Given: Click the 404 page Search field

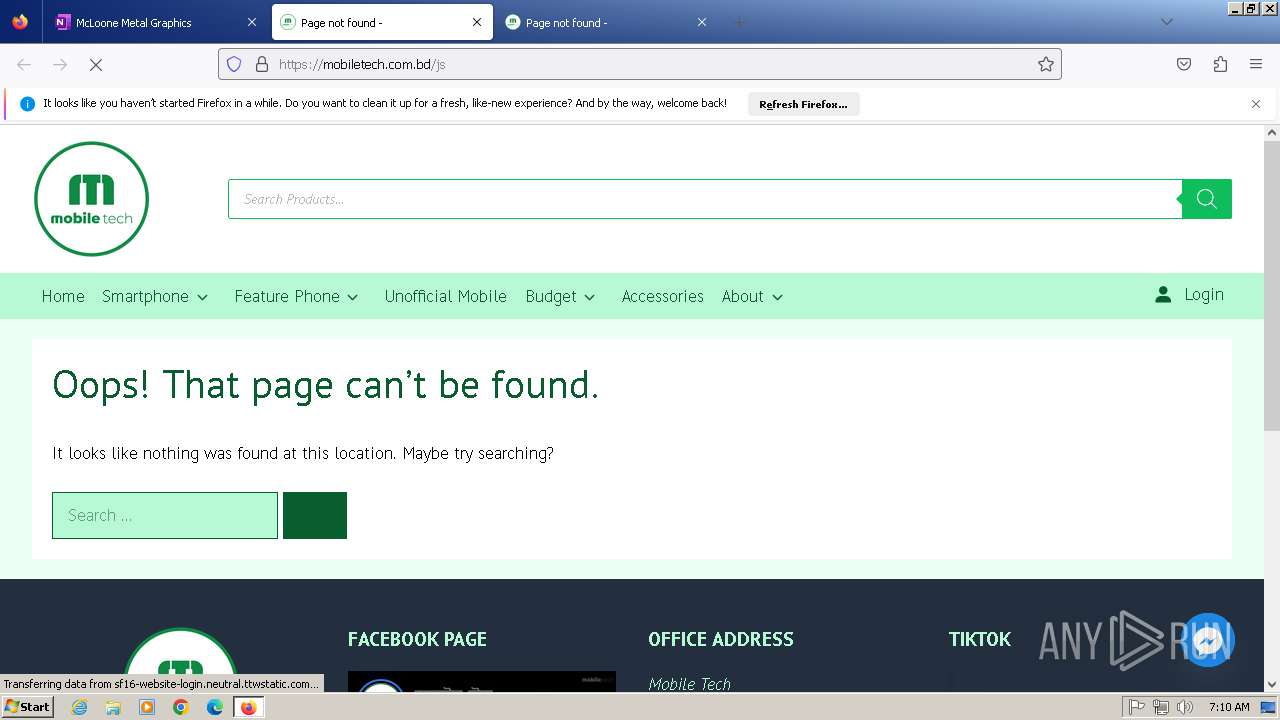Looking at the screenshot, I should pyautogui.click(x=165, y=515).
